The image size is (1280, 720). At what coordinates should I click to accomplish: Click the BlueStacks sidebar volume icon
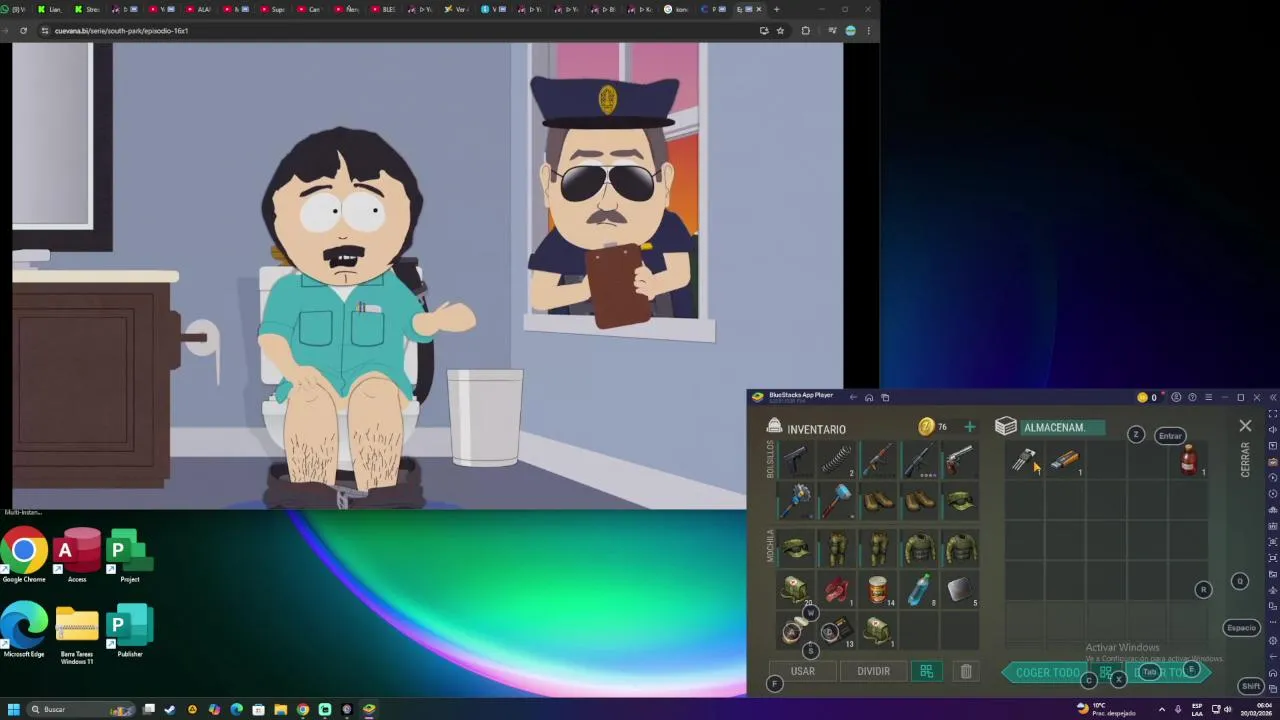click(x=1272, y=429)
